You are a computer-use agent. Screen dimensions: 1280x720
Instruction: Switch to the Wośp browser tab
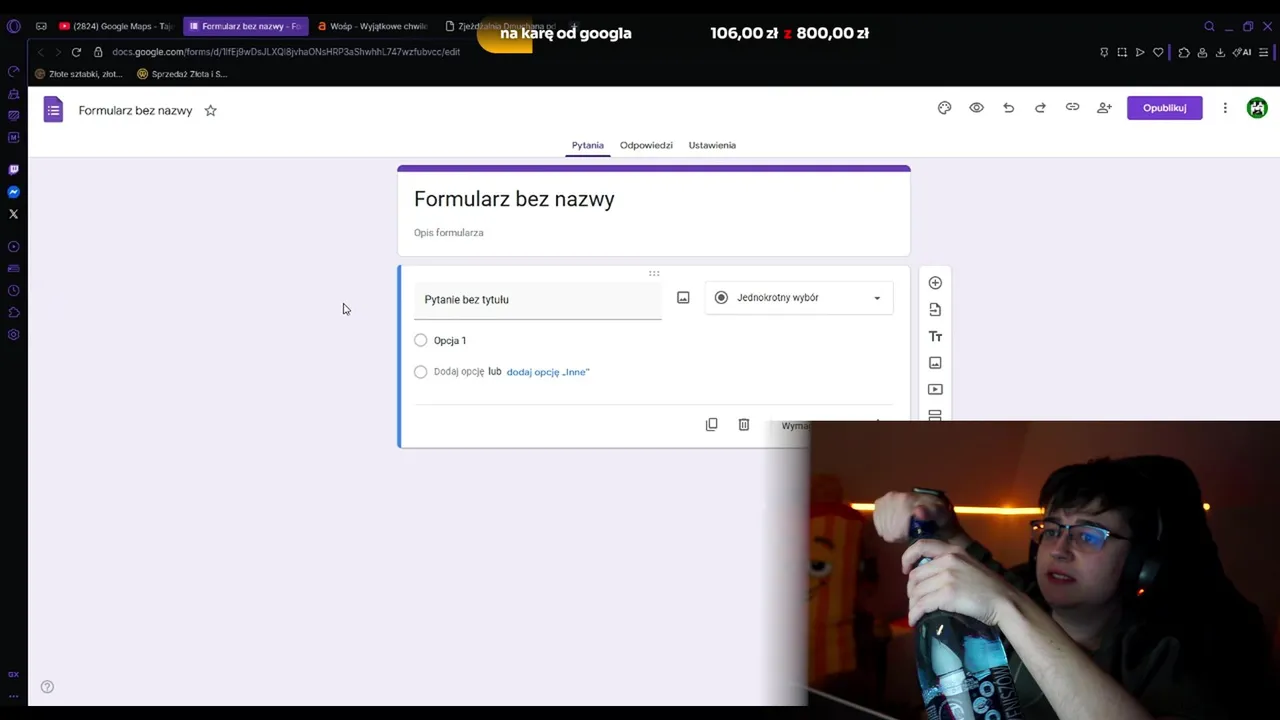coord(372,26)
